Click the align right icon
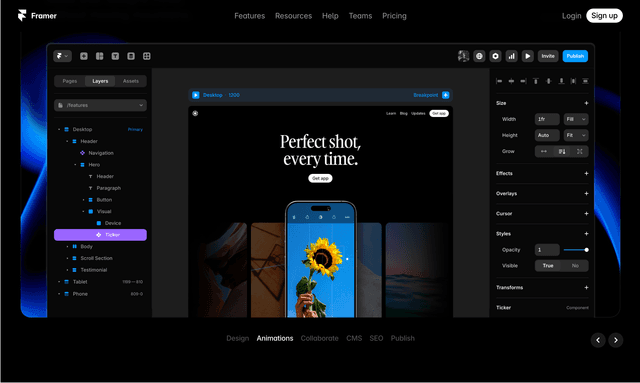 [523, 81]
